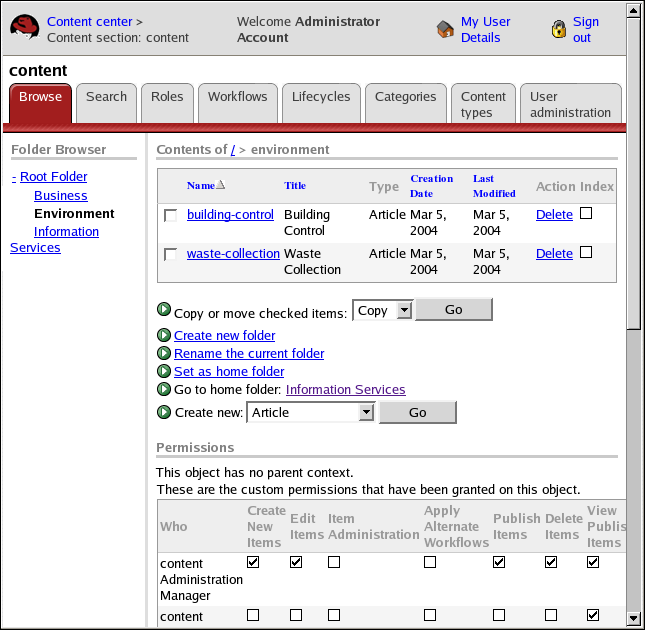This screenshot has width=645, height=630.
Task: Uncheck Create New Items for content Administration Manager
Action: point(253,562)
